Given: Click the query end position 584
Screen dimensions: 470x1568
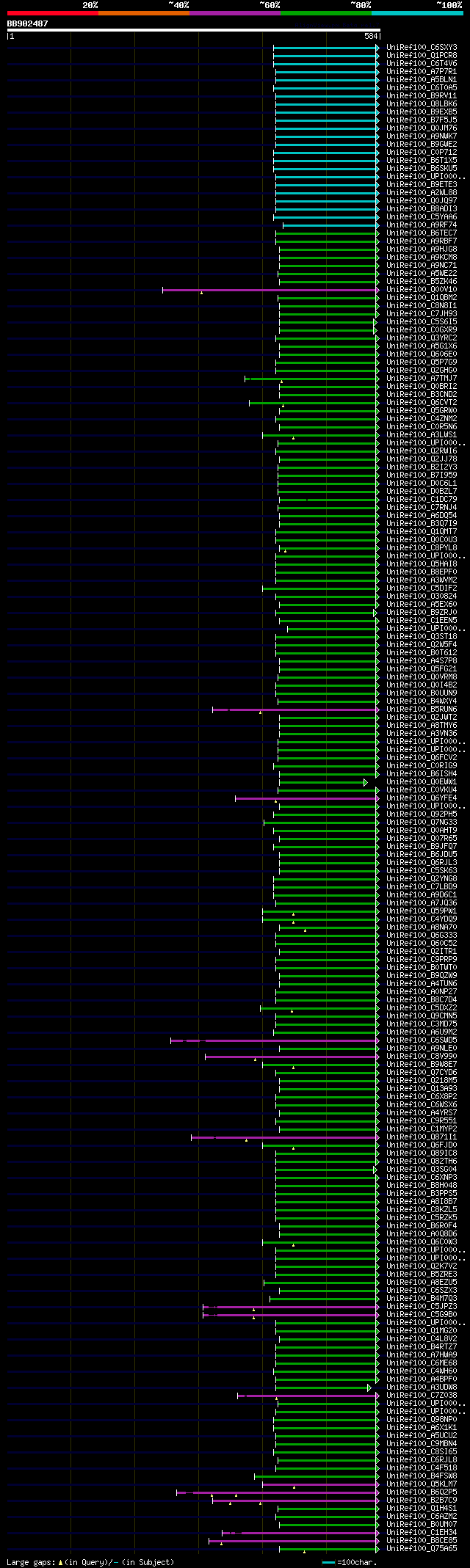Looking at the screenshot, I should pos(371,36).
